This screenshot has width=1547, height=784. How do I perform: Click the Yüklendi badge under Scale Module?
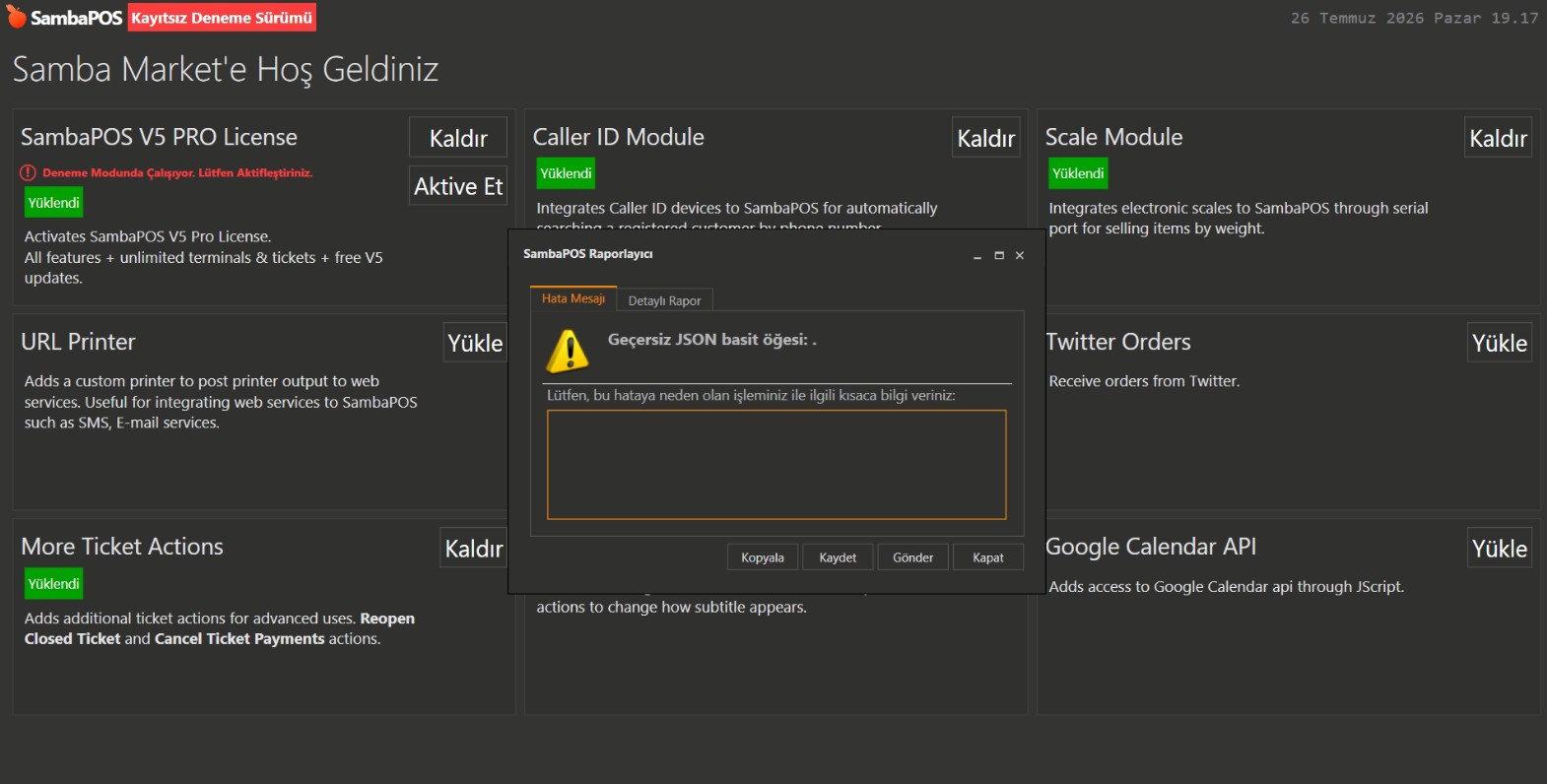point(1078,173)
